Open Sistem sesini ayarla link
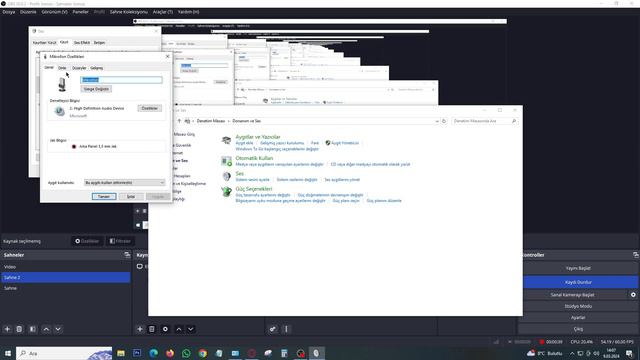640x360 pixels. [x=253, y=180]
